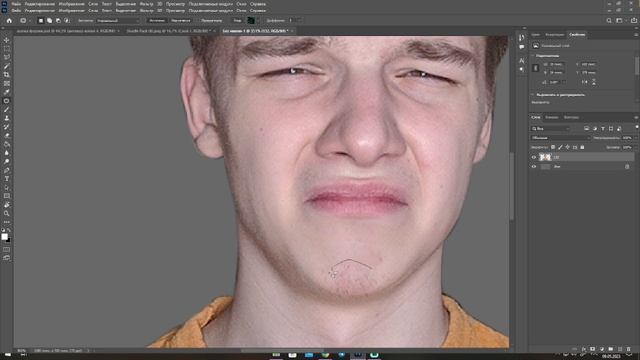The image size is (640, 360).
Task: Choose Subtract from selection mode in options bar
Action: point(58,20)
